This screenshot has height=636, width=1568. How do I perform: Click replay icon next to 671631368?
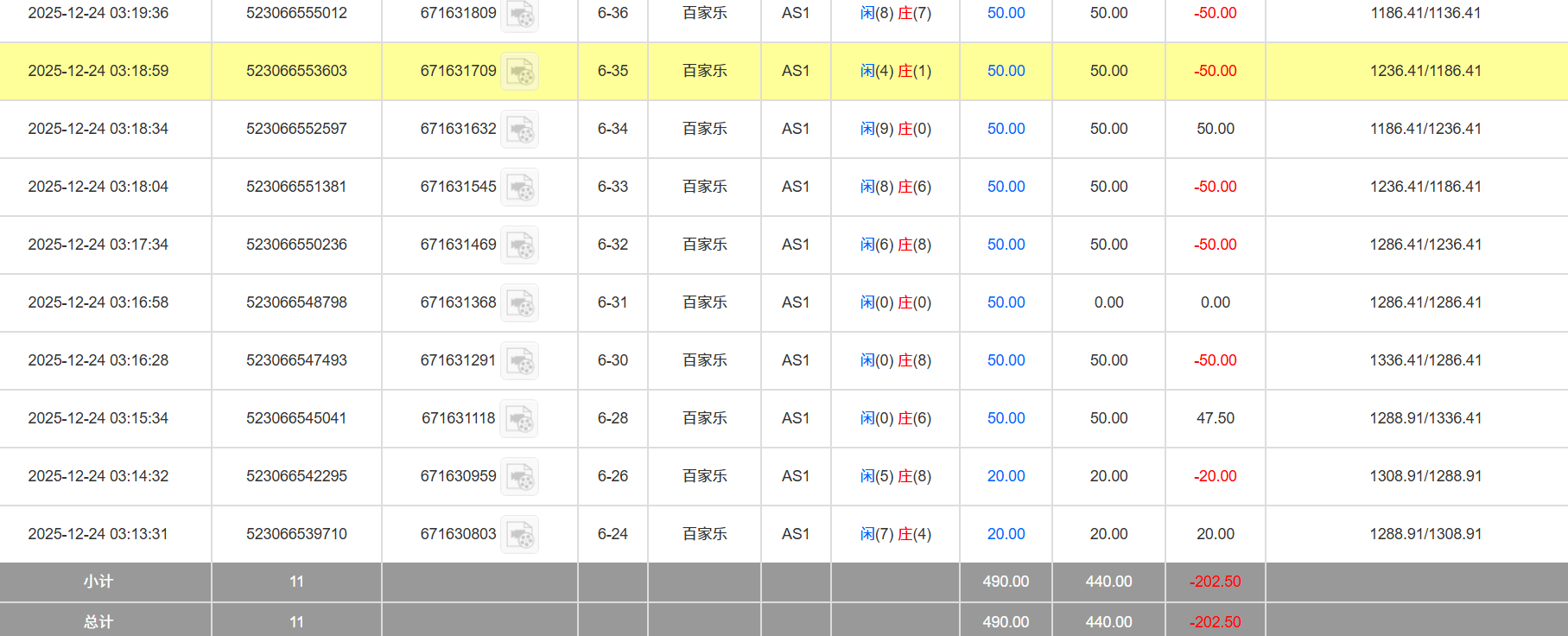520,303
